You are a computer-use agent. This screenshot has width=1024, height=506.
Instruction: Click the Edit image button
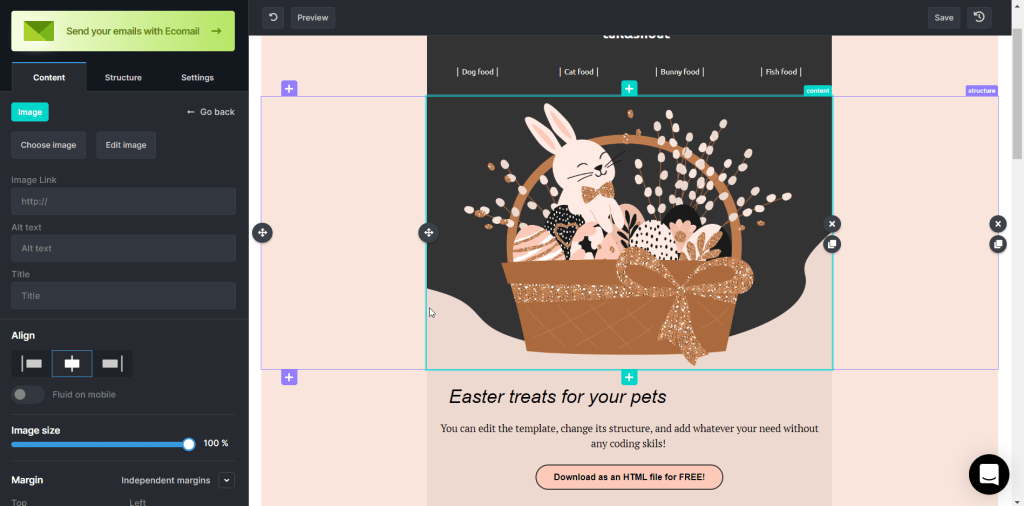point(126,145)
